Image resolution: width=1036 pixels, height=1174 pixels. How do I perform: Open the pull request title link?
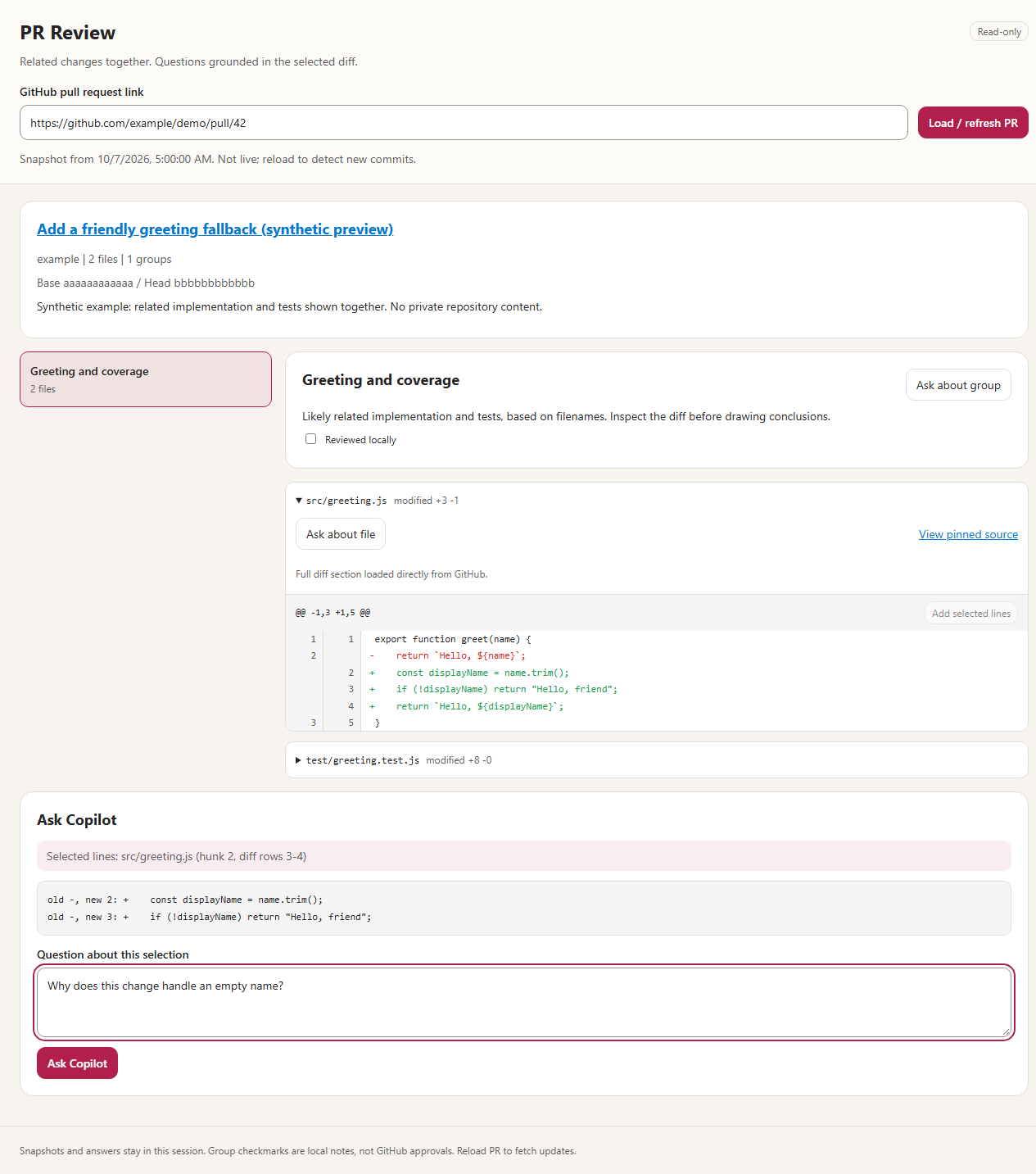(x=215, y=229)
